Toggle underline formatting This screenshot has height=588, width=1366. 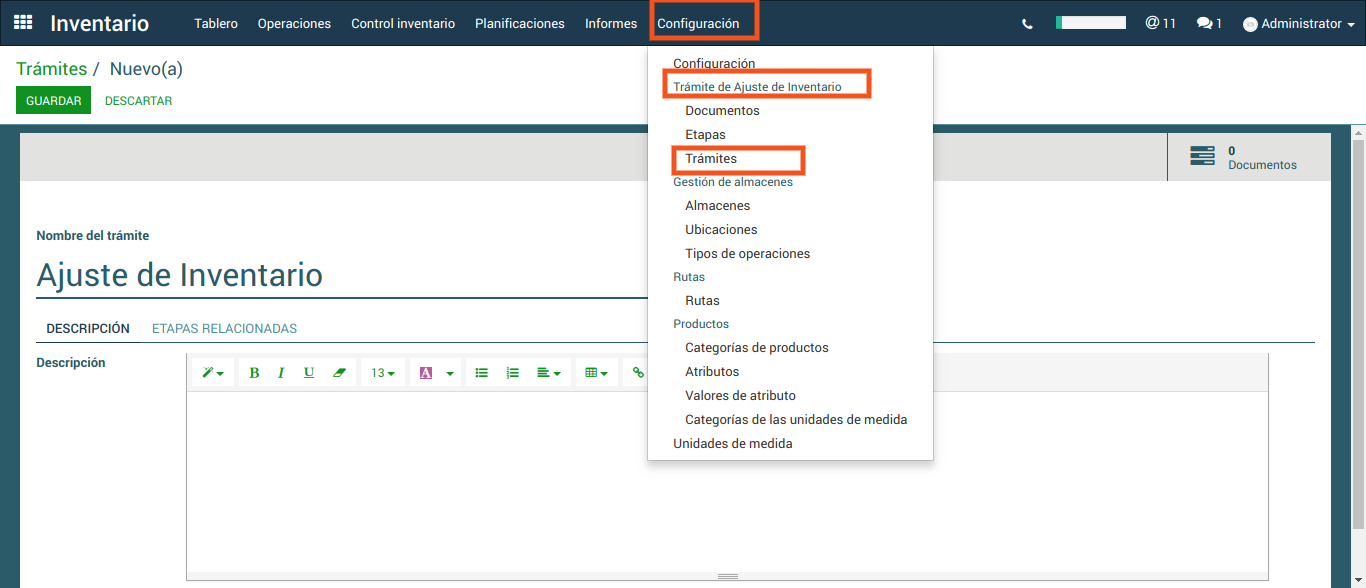tap(309, 373)
